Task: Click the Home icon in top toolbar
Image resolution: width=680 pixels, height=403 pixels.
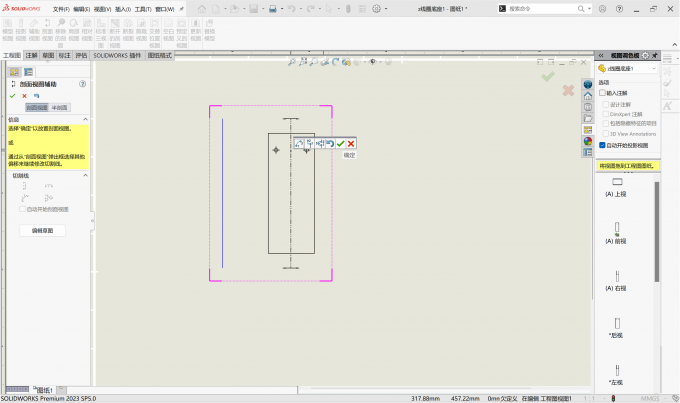Action: 202,9
